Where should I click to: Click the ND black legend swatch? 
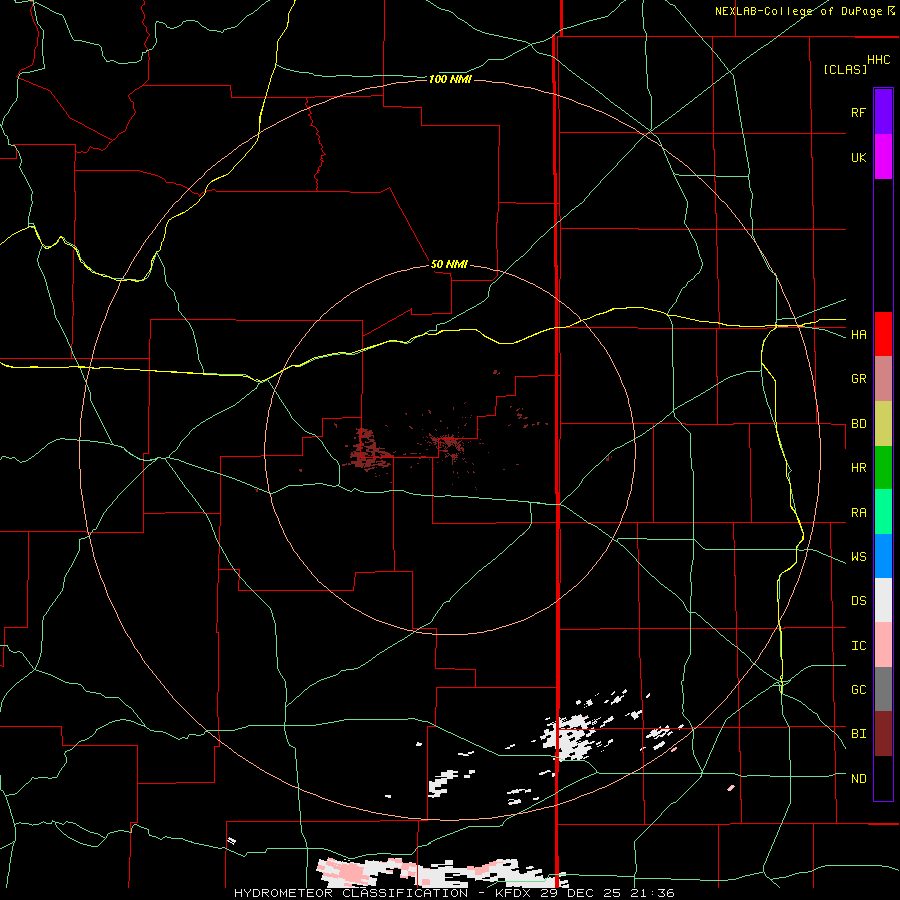pos(883,778)
